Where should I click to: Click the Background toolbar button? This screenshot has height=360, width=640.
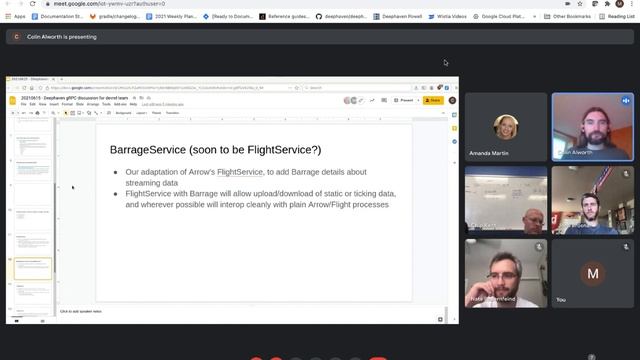click(123, 113)
